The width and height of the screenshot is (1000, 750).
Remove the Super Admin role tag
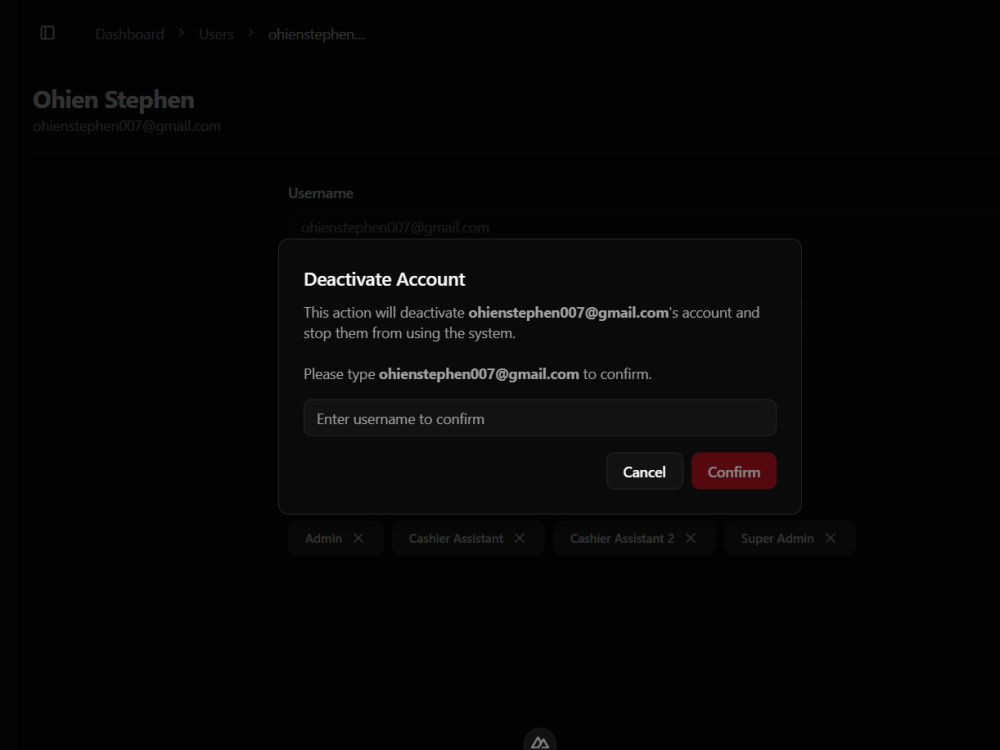click(x=830, y=538)
